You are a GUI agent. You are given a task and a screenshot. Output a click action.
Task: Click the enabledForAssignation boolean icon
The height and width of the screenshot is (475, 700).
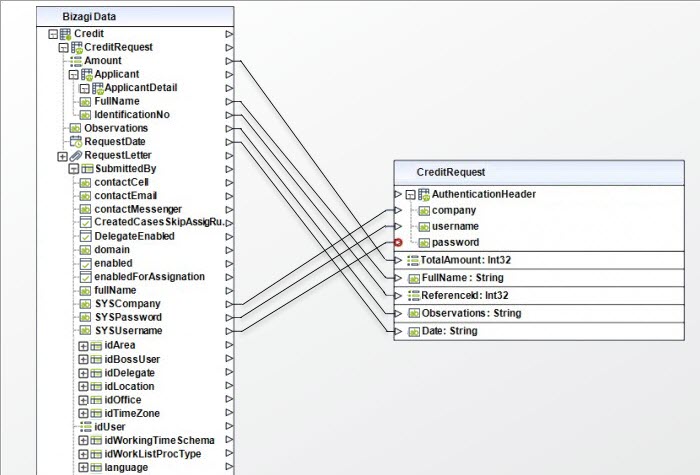point(85,277)
